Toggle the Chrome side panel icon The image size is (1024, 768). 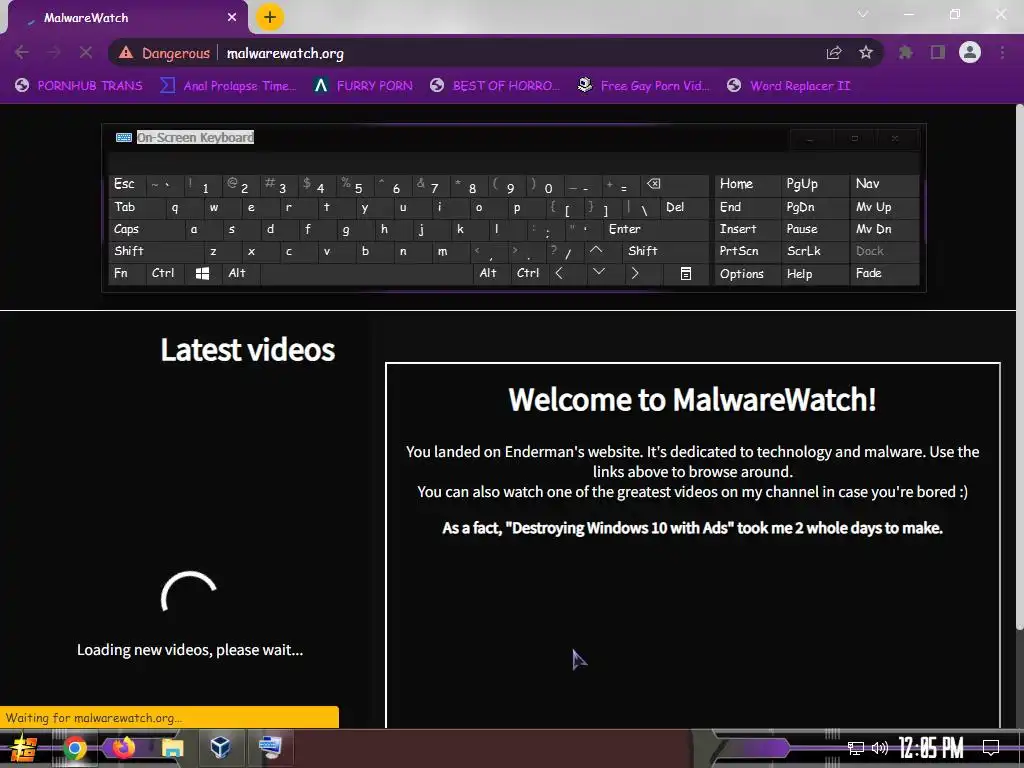[x=938, y=52]
